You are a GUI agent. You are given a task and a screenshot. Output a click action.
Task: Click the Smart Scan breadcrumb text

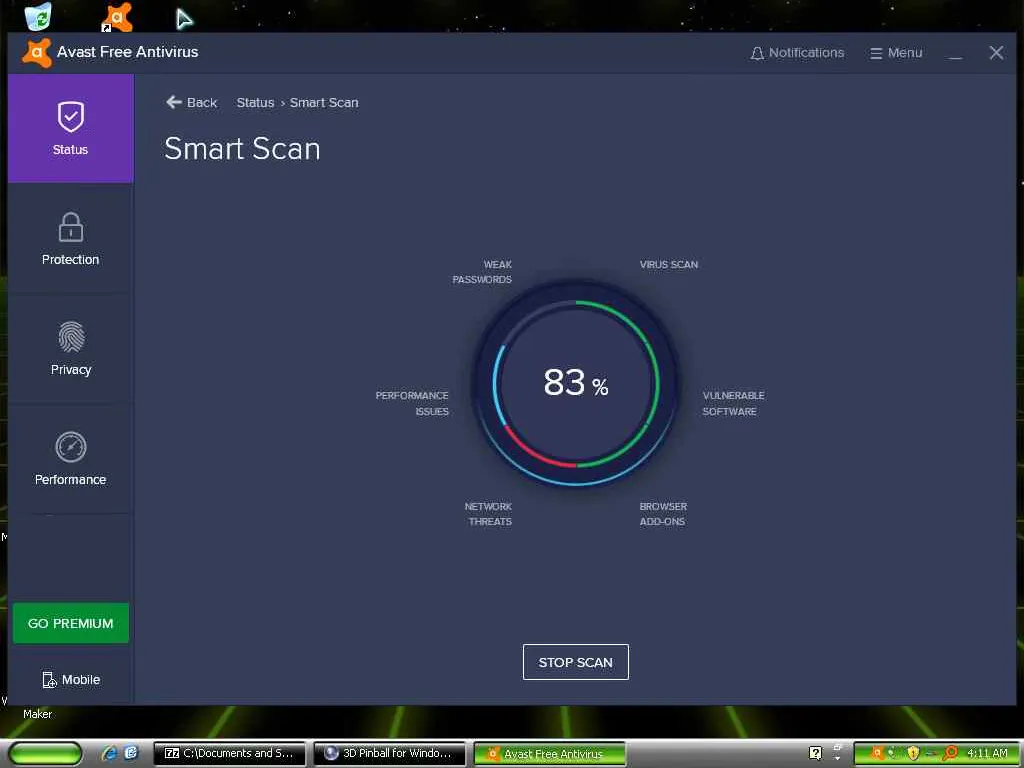tap(324, 103)
